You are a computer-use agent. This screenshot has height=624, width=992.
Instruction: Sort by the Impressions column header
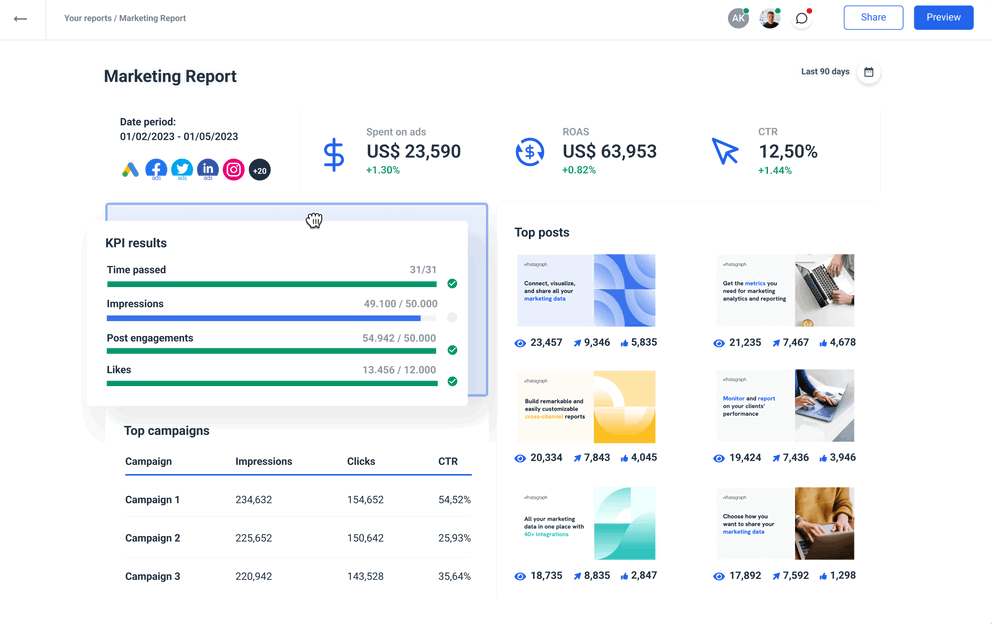coord(264,461)
